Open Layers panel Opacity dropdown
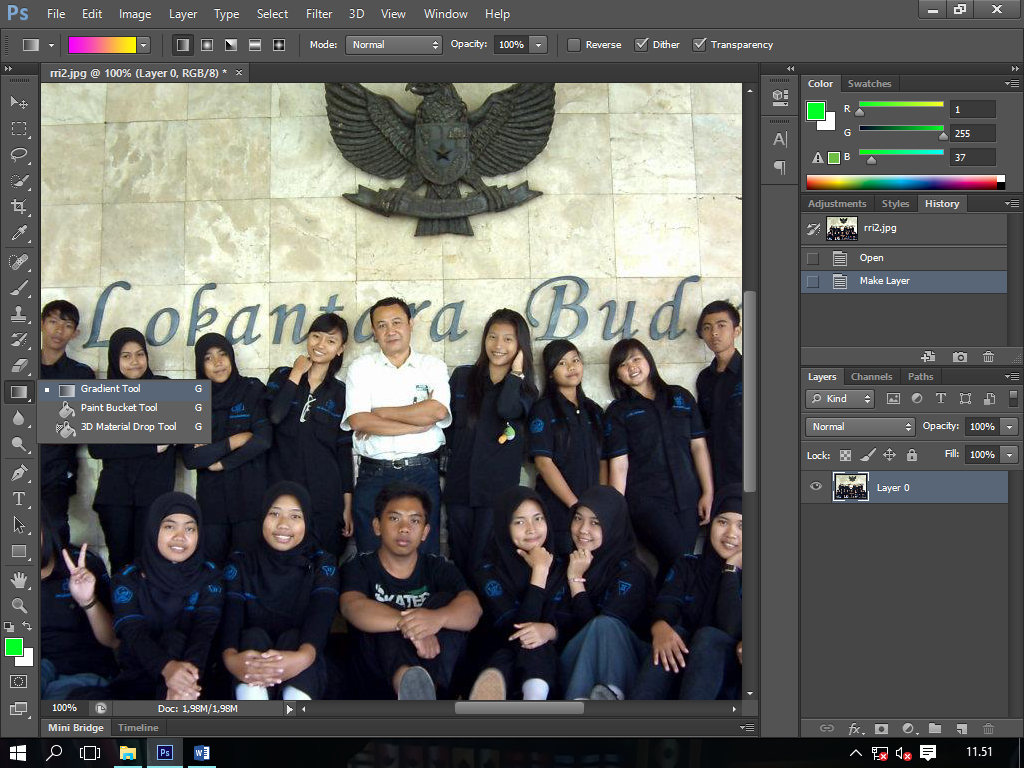1024x768 pixels. (x=1010, y=426)
